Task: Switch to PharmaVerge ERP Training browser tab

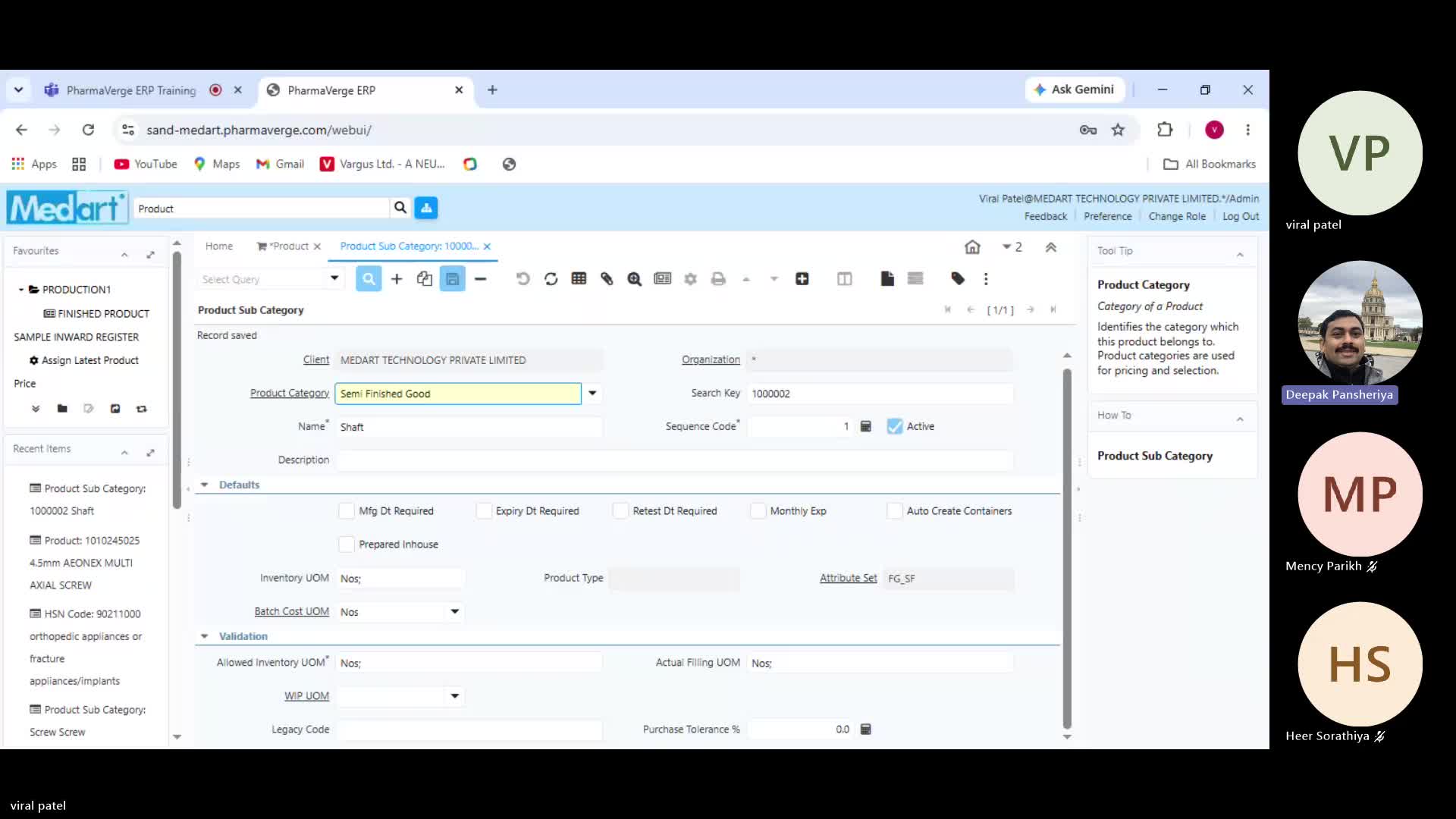Action: pyautogui.click(x=131, y=90)
